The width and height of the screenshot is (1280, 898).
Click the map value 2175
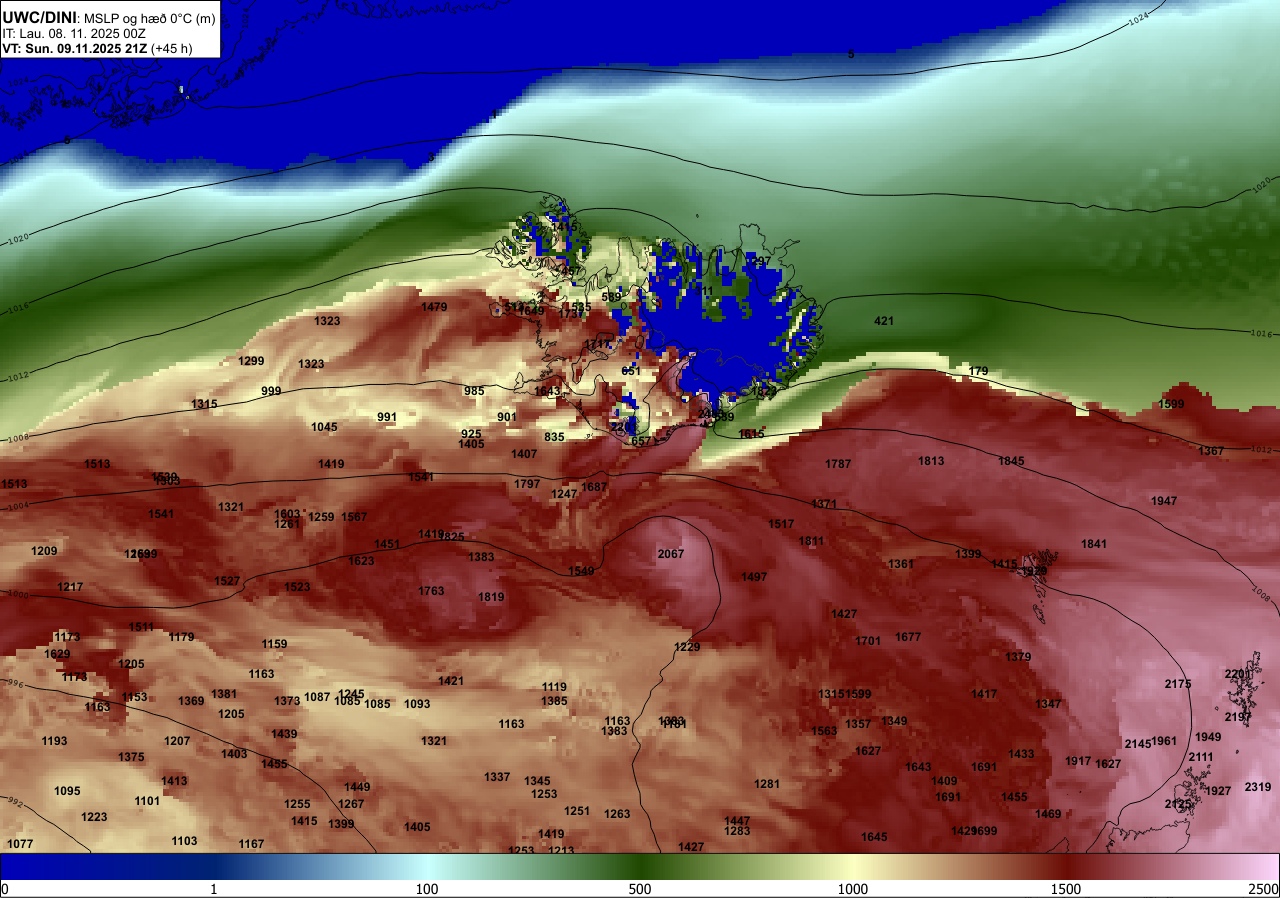(x=1178, y=684)
